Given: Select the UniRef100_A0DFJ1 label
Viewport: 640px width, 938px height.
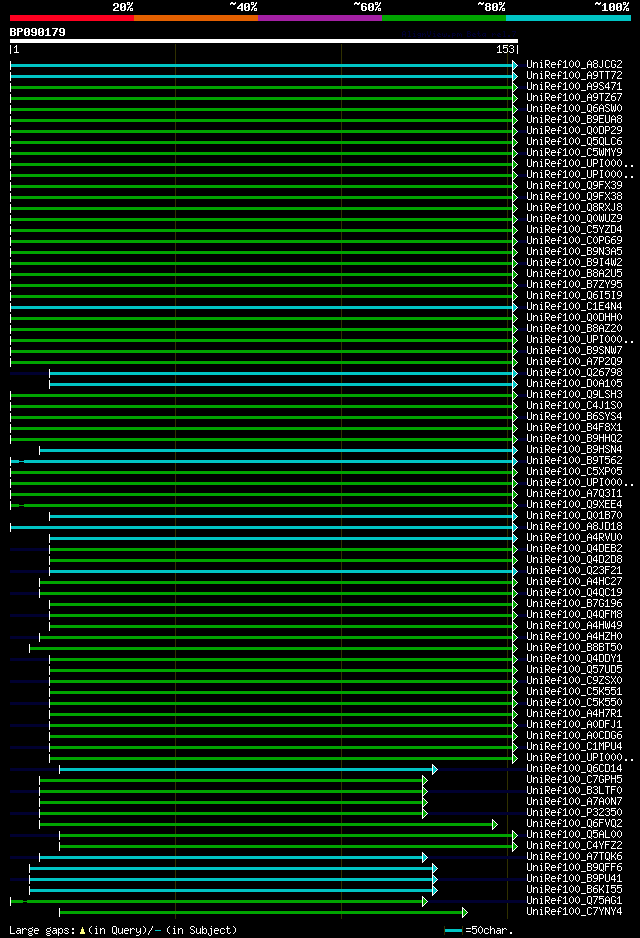Looking at the screenshot, I should coord(574,725).
